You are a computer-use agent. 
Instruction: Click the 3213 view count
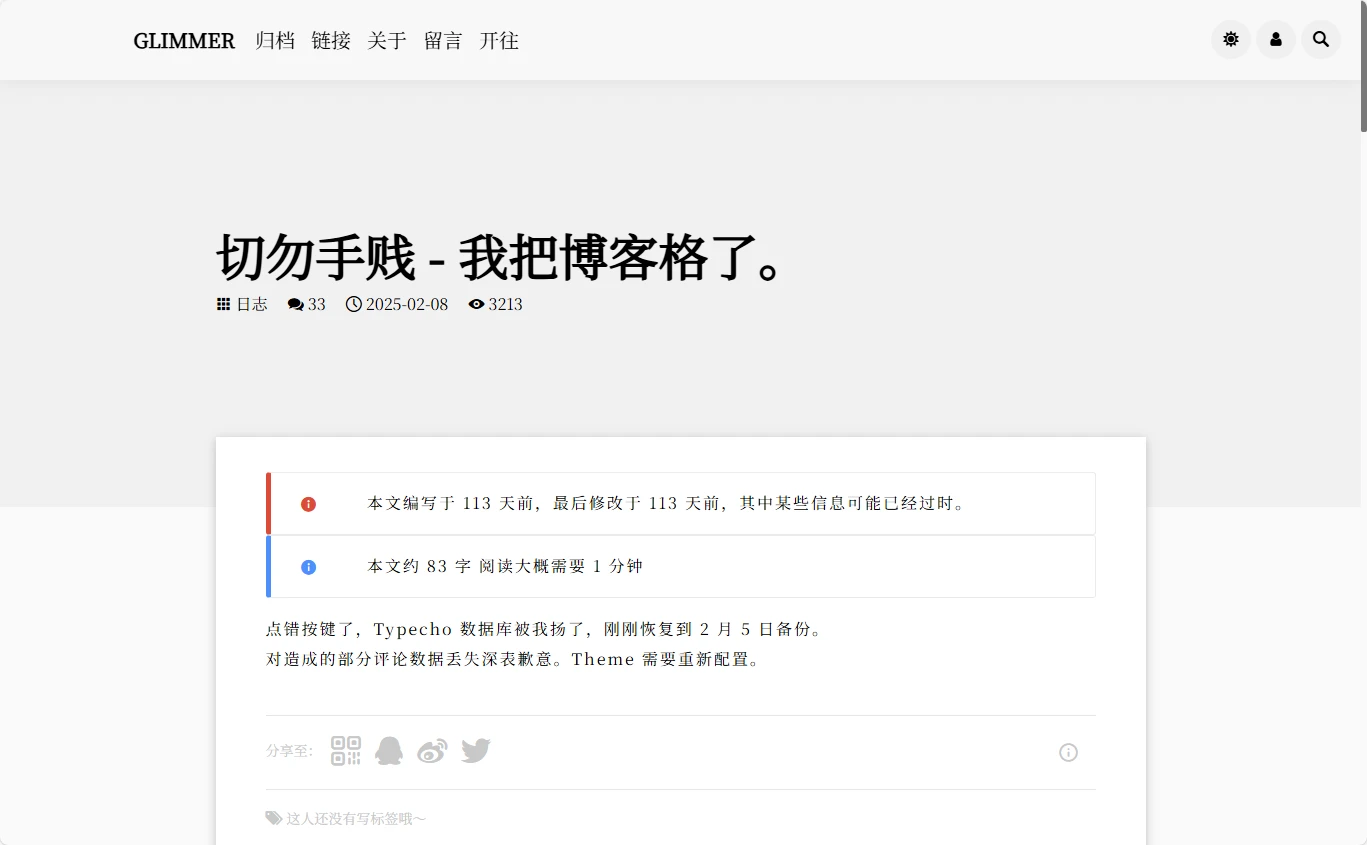coord(506,304)
